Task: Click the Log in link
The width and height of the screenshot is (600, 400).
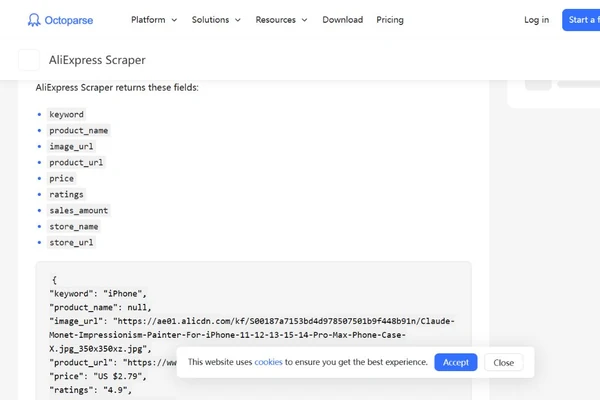Action: (536, 20)
